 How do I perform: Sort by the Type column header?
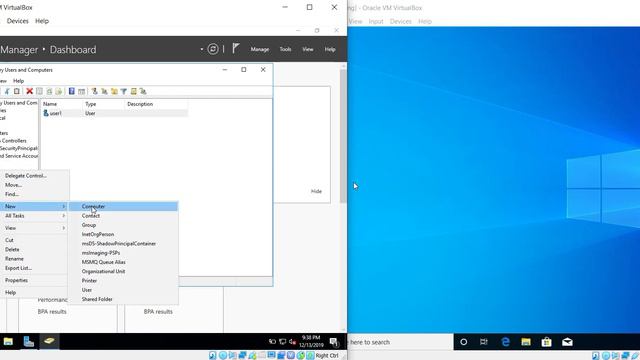click(104, 104)
